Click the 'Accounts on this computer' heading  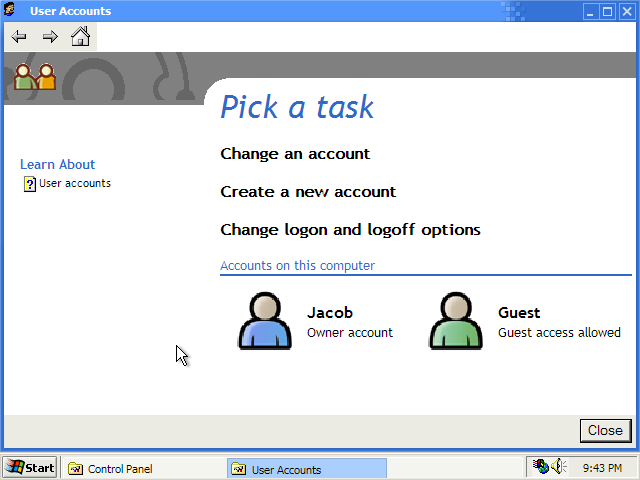297,266
